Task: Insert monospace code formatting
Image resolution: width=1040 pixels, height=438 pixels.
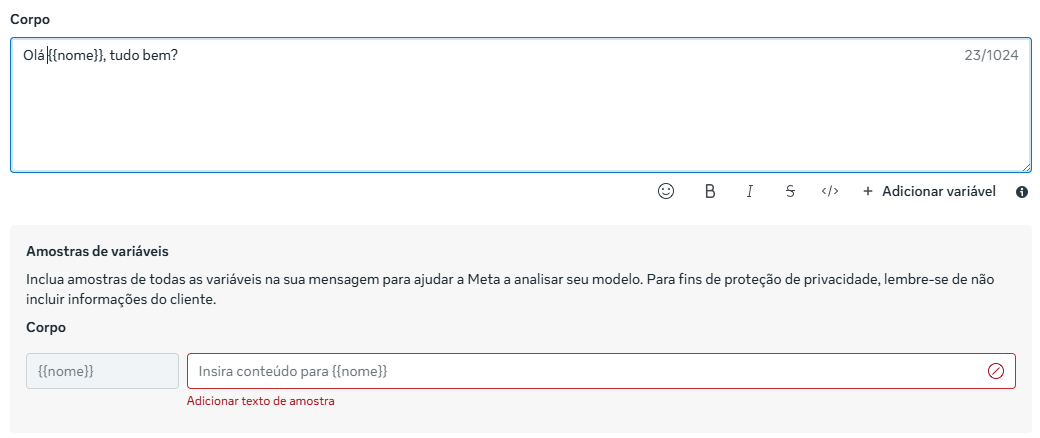Action: (x=830, y=191)
